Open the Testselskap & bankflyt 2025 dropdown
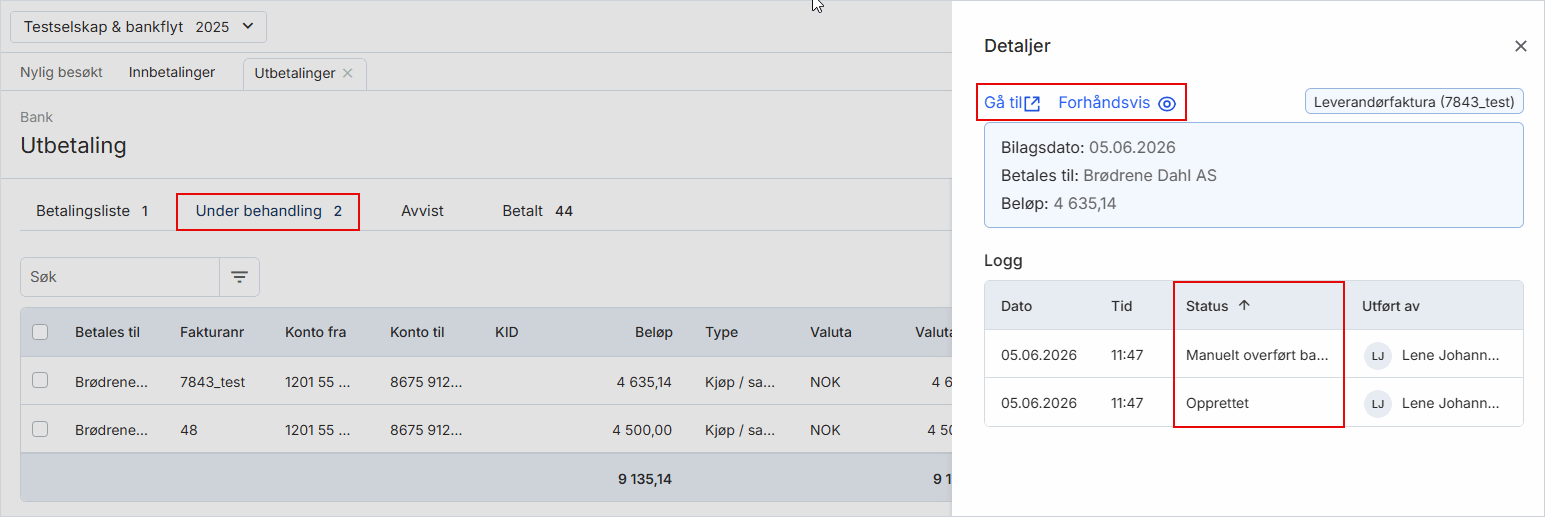The image size is (1545, 517). pyautogui.click(x=138, y=27)
